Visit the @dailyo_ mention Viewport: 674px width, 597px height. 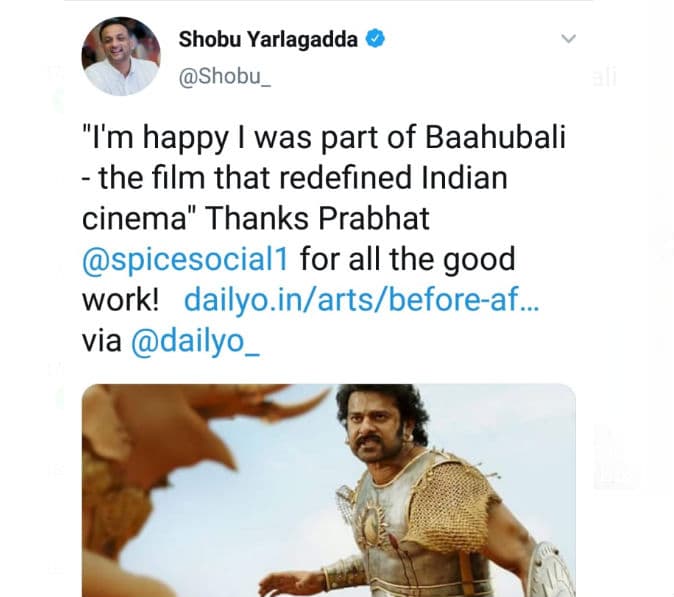click(x=196, y=341)
